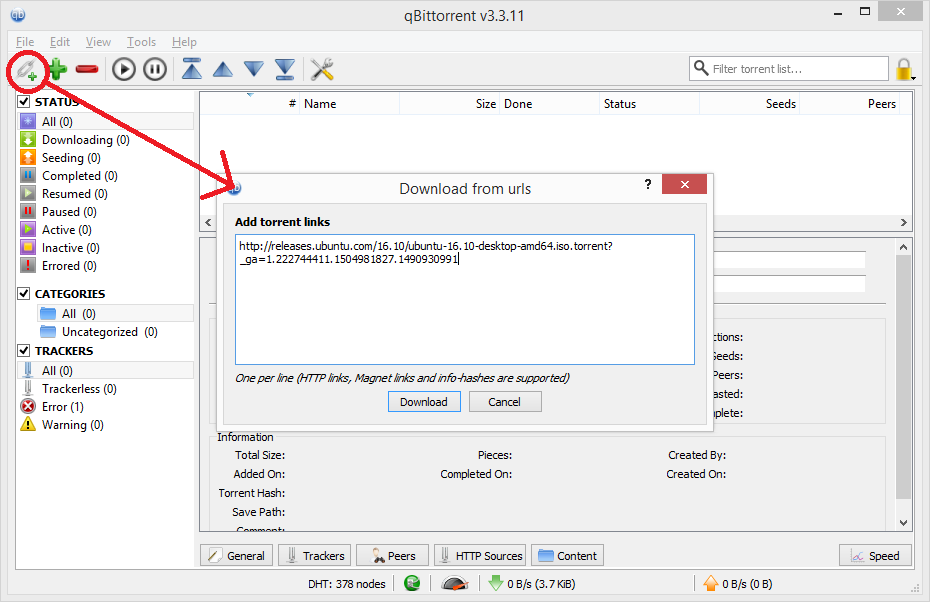Select the Resumed (0) filter
This screenshot has width=930, height=602.
pyautogui.click(x=106, y=194)
